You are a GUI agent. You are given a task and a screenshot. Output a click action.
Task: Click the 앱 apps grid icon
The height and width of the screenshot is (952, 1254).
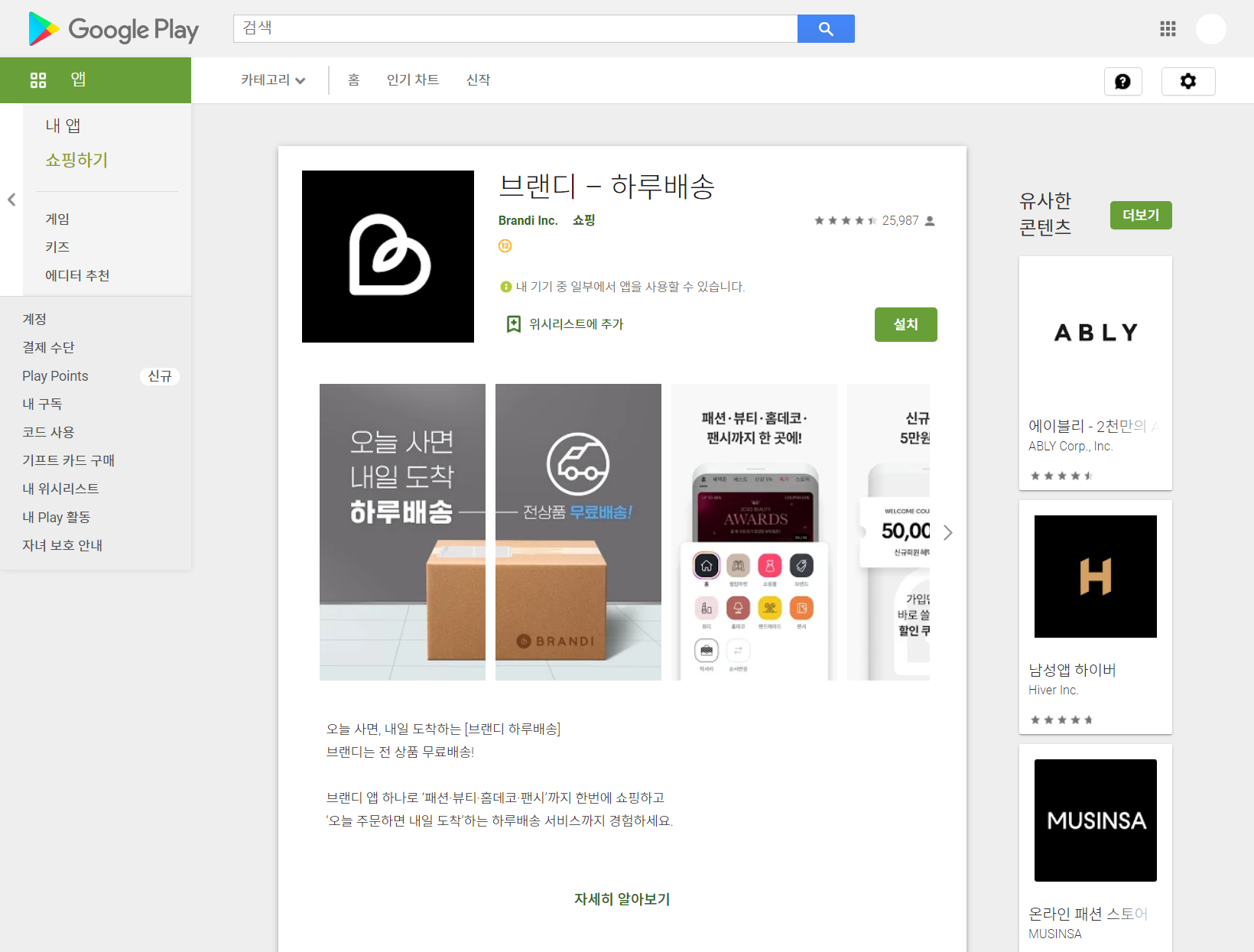[38, 80]
